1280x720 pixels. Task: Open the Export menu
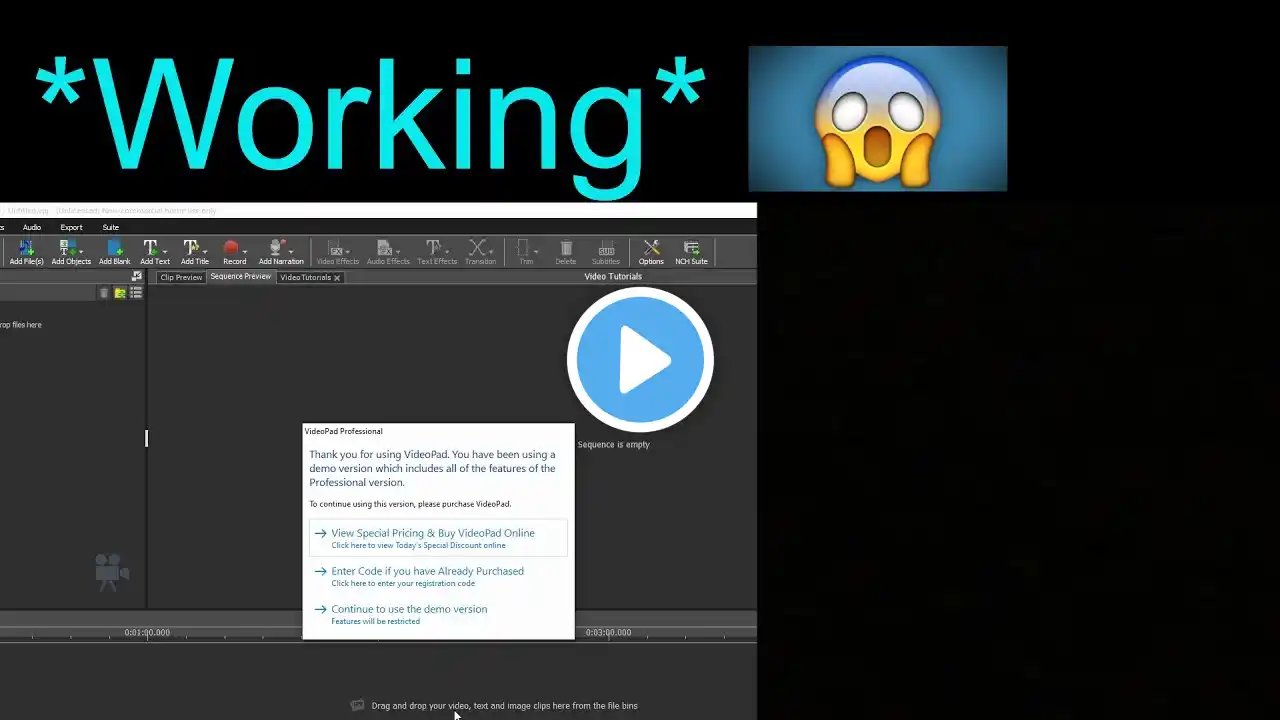tap(71, 227)
